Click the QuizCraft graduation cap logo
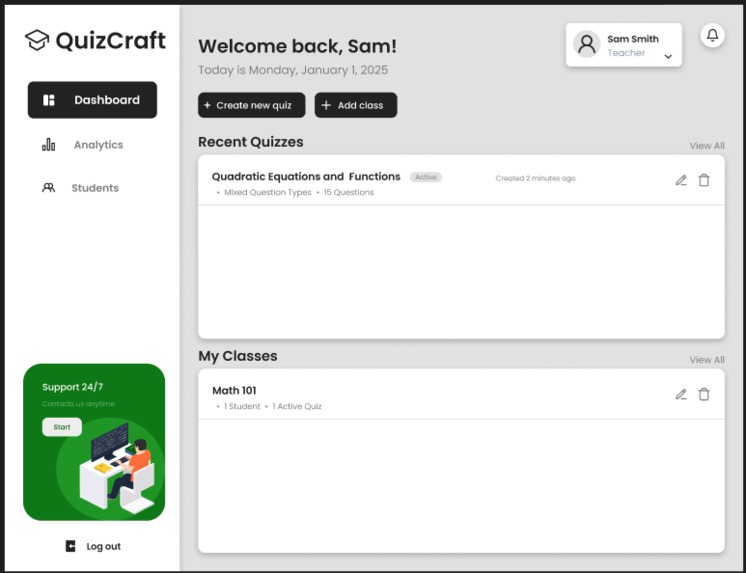 [x=37, y=40]
